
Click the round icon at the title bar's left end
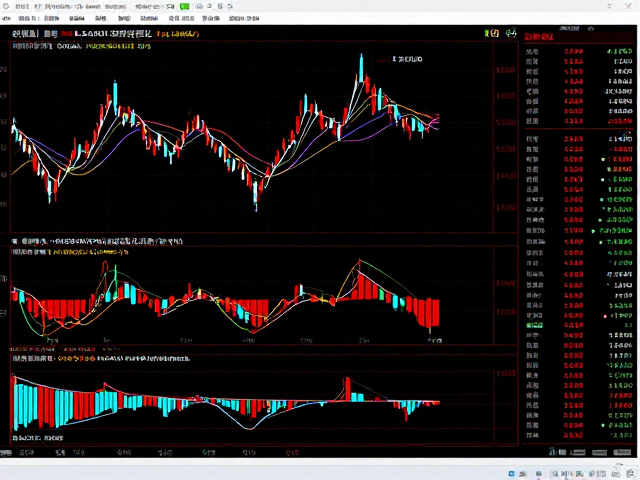click(x=6, y=6)
